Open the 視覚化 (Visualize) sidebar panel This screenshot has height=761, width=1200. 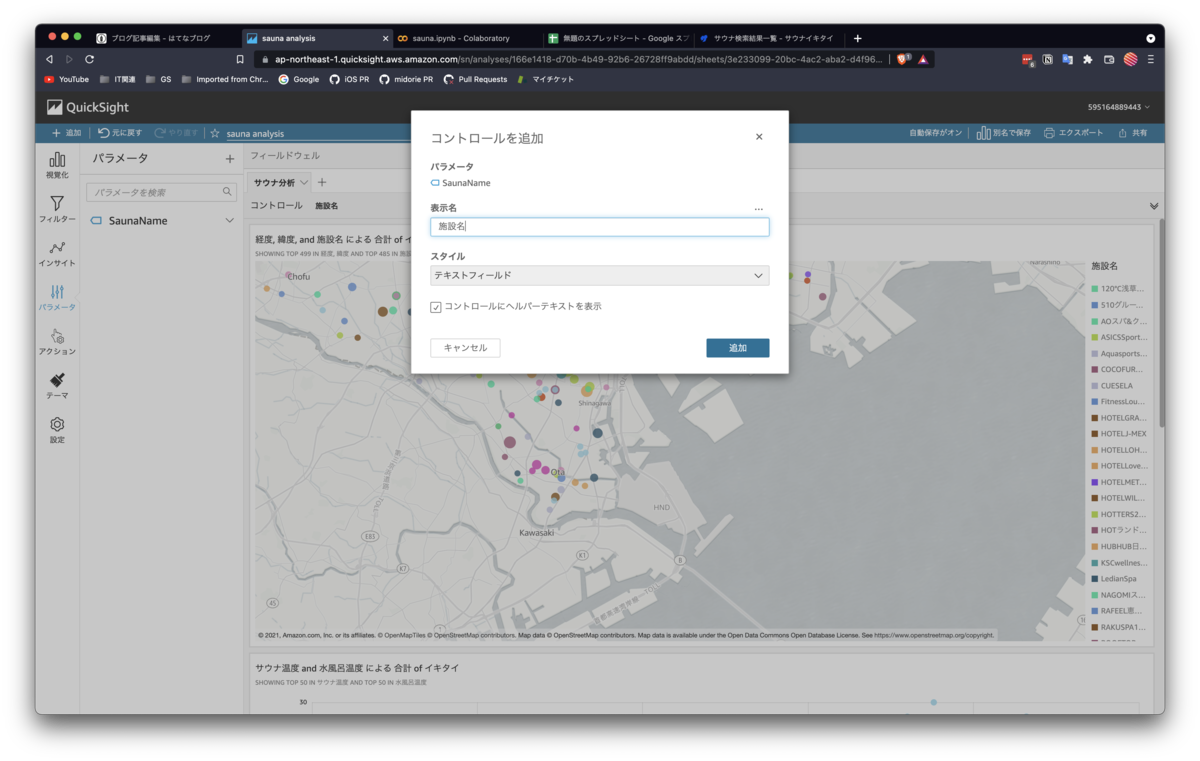(x=57, y=165)
